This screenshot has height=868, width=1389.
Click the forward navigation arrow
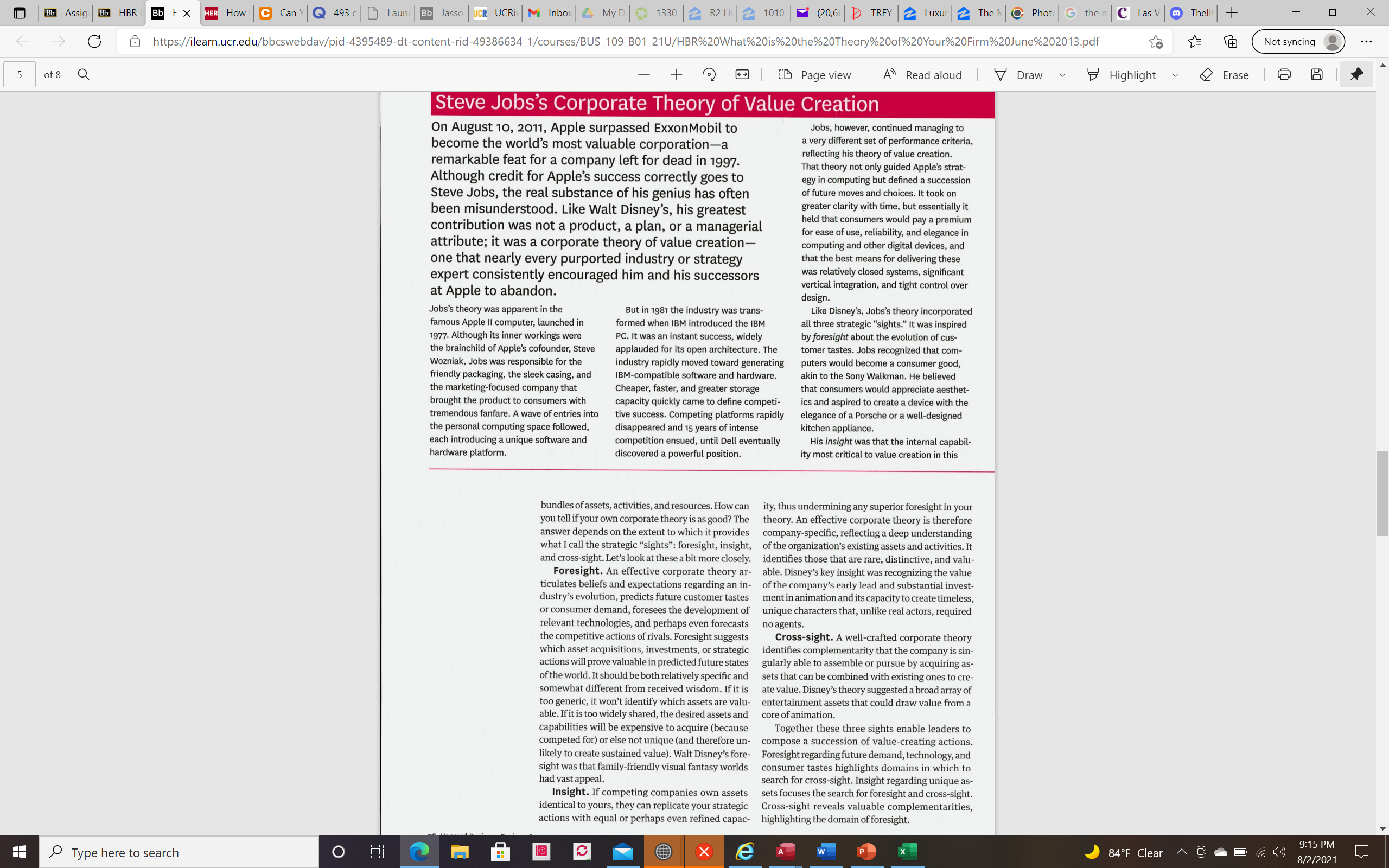pos(59,41)
